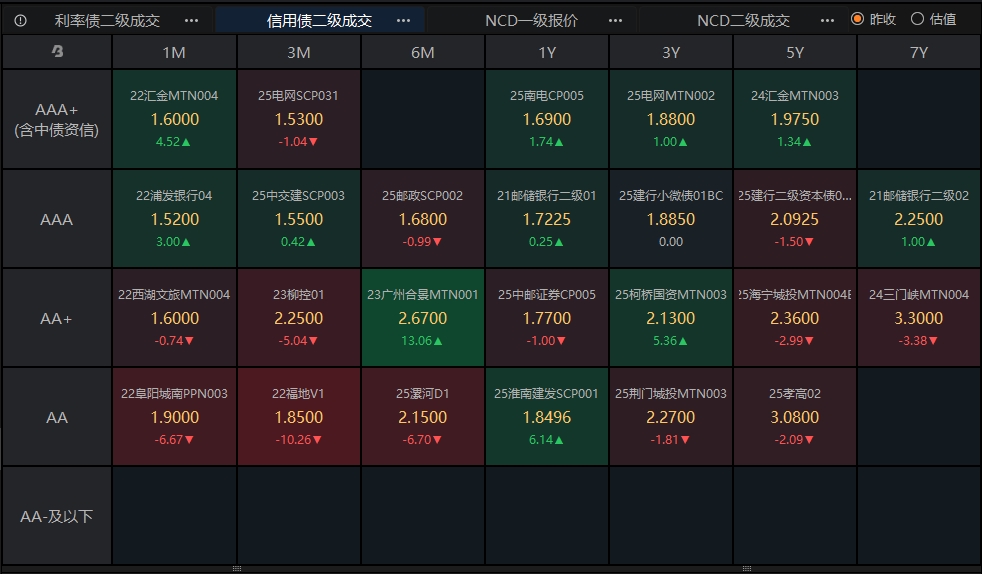Click the 7Y column header
Image resolution: width=982 pixels, height=574 pixels.
(x=919, y=52)
